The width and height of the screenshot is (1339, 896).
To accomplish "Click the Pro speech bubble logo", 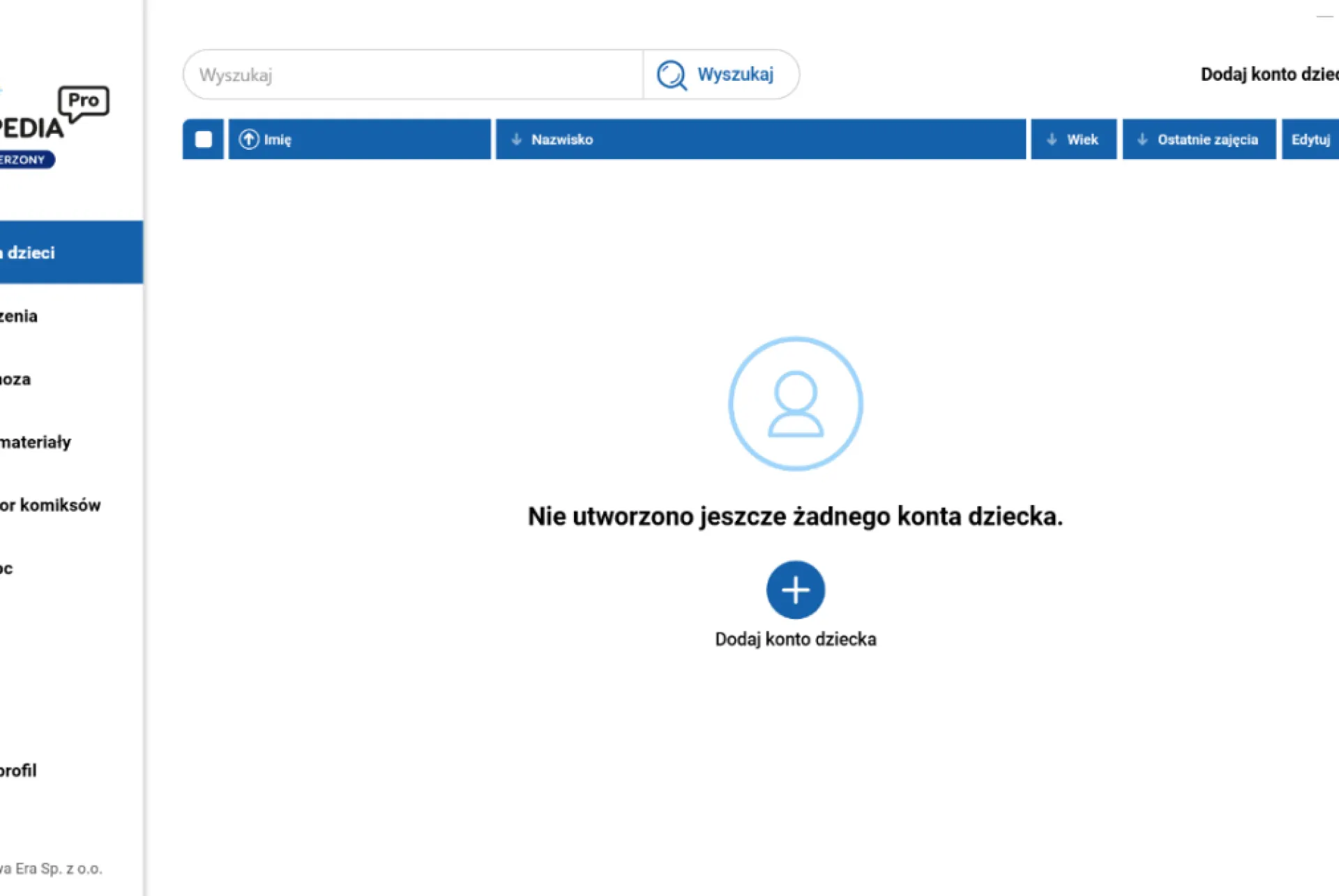I will point(84,102).
